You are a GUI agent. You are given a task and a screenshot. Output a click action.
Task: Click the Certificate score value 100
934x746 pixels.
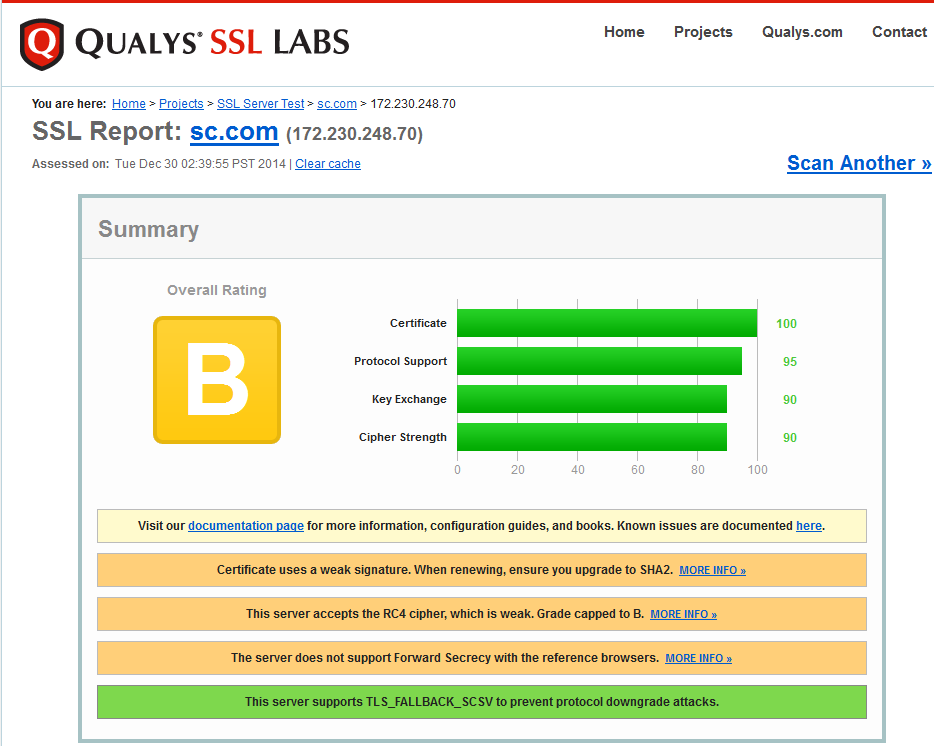point(786,324)
